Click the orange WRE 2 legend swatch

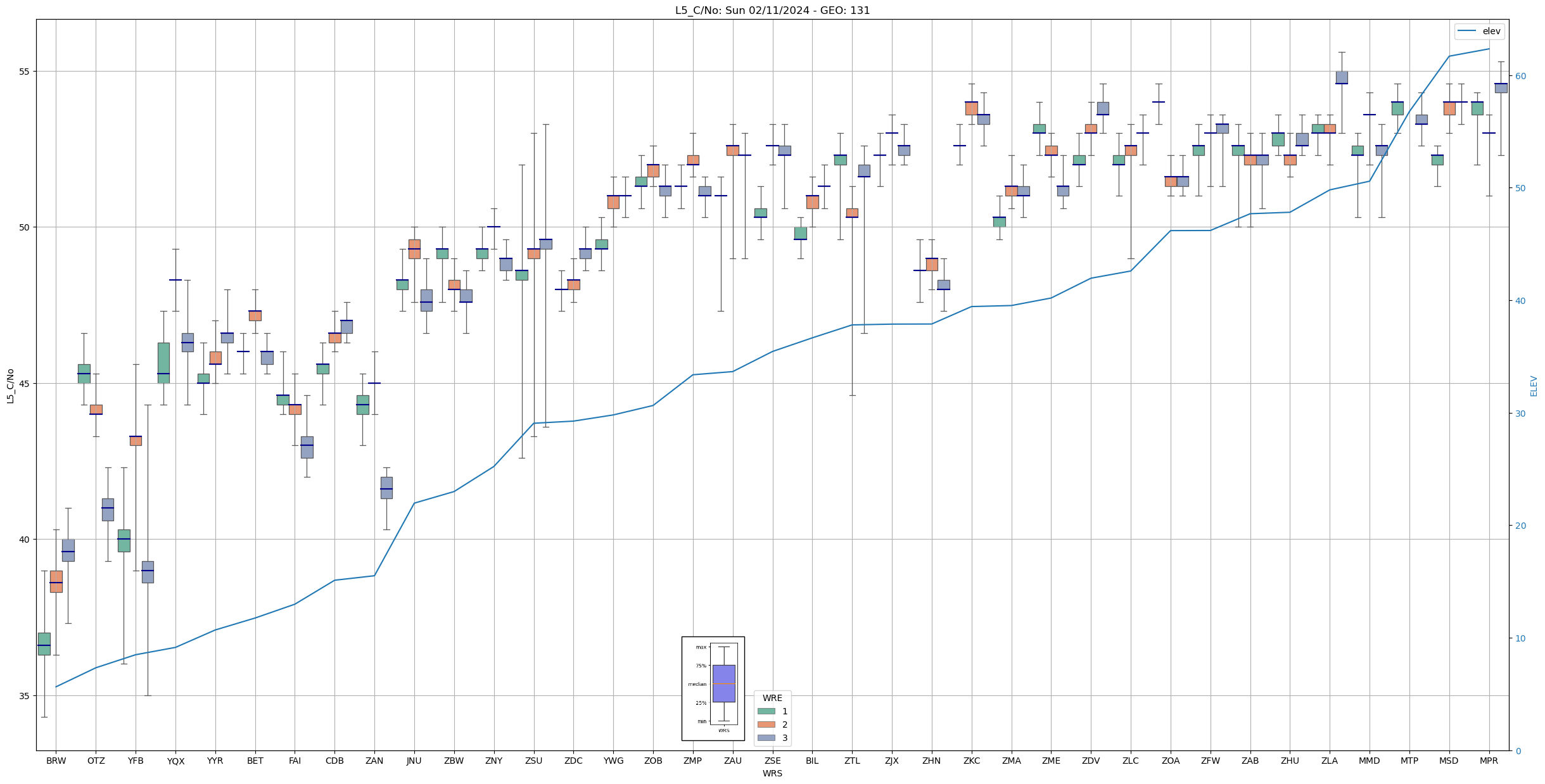(766, 724)
